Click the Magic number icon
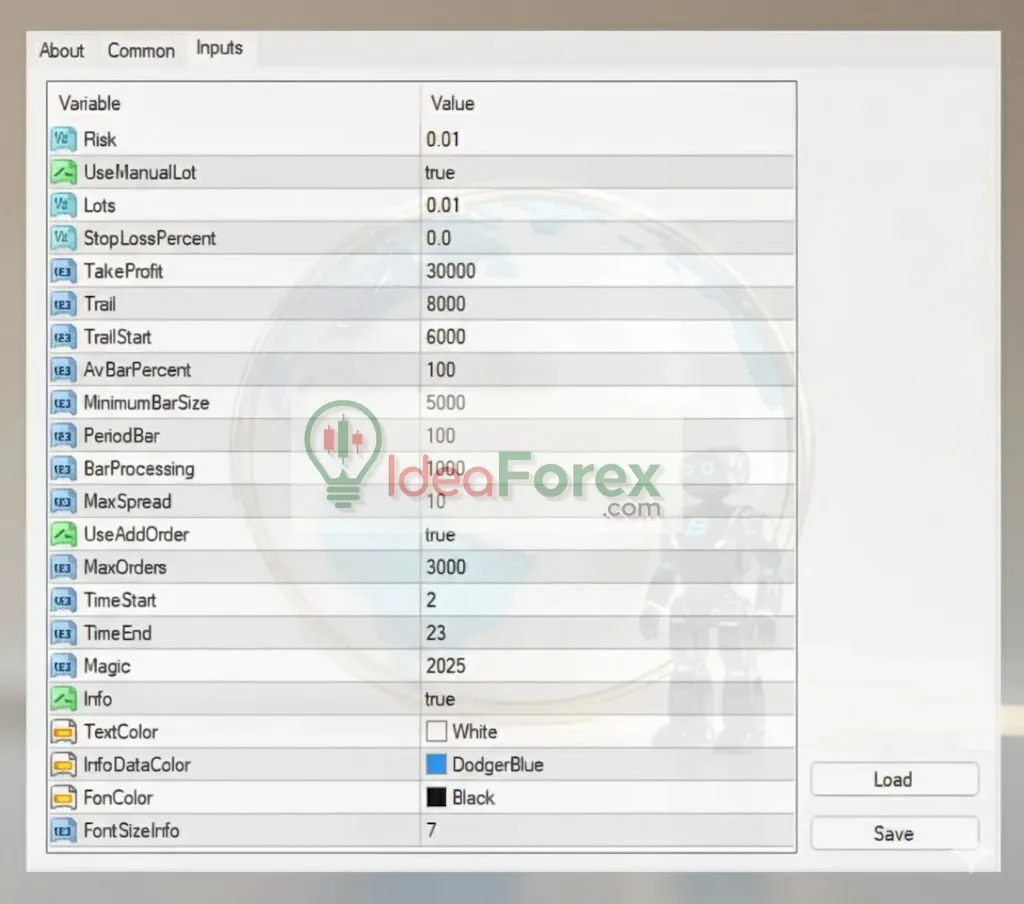This screenshot has height=904, width=1024. click(x=64, y=665)
